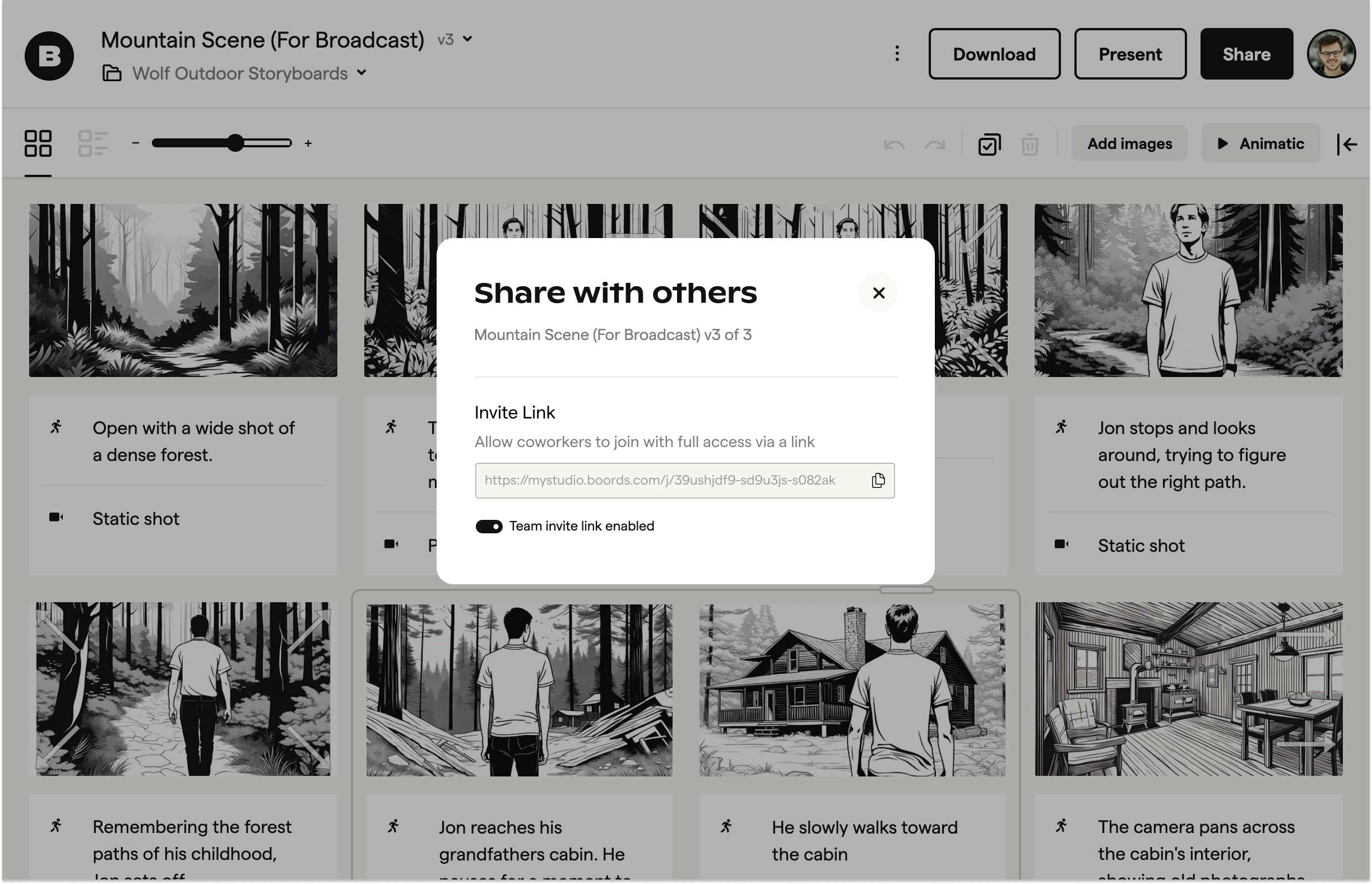Image resolution: width=1372 pixels, height=884 pixels.
Task: Collapse the sidebar with arrow-to-bar icon
Action: tap(1346, 144)
